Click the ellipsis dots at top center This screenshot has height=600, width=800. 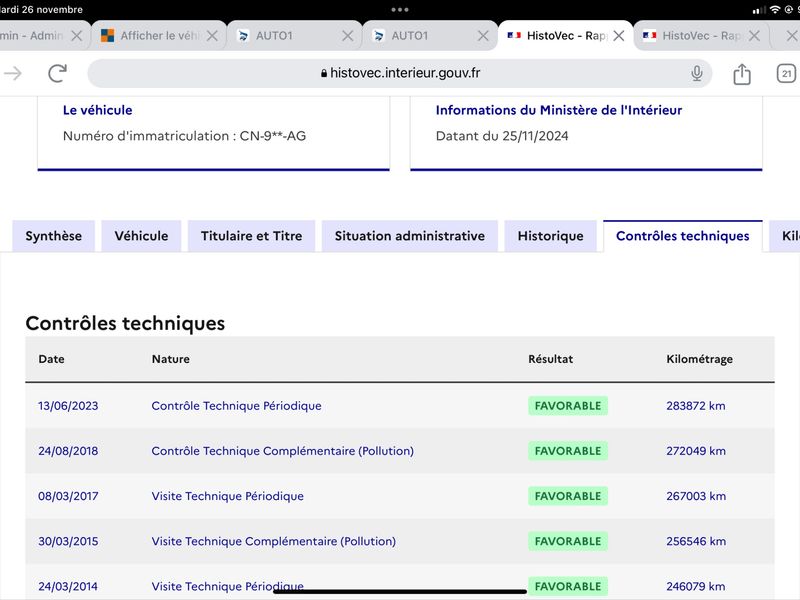click(x=400, y=10)
